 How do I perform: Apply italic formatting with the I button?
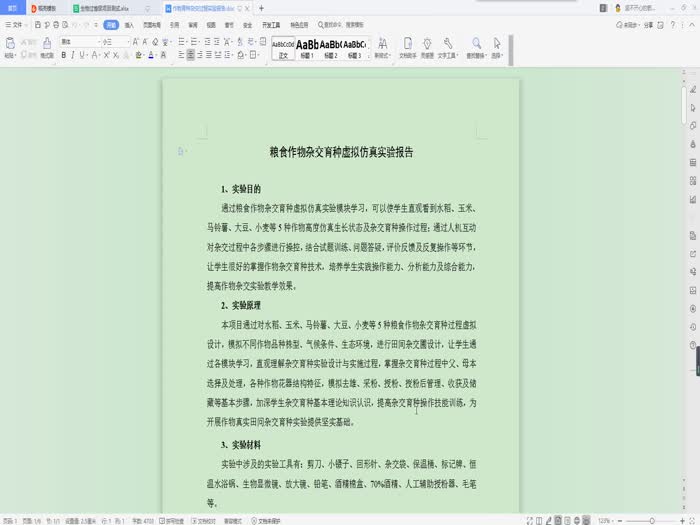pyautogui.click(x=73, y=55)
